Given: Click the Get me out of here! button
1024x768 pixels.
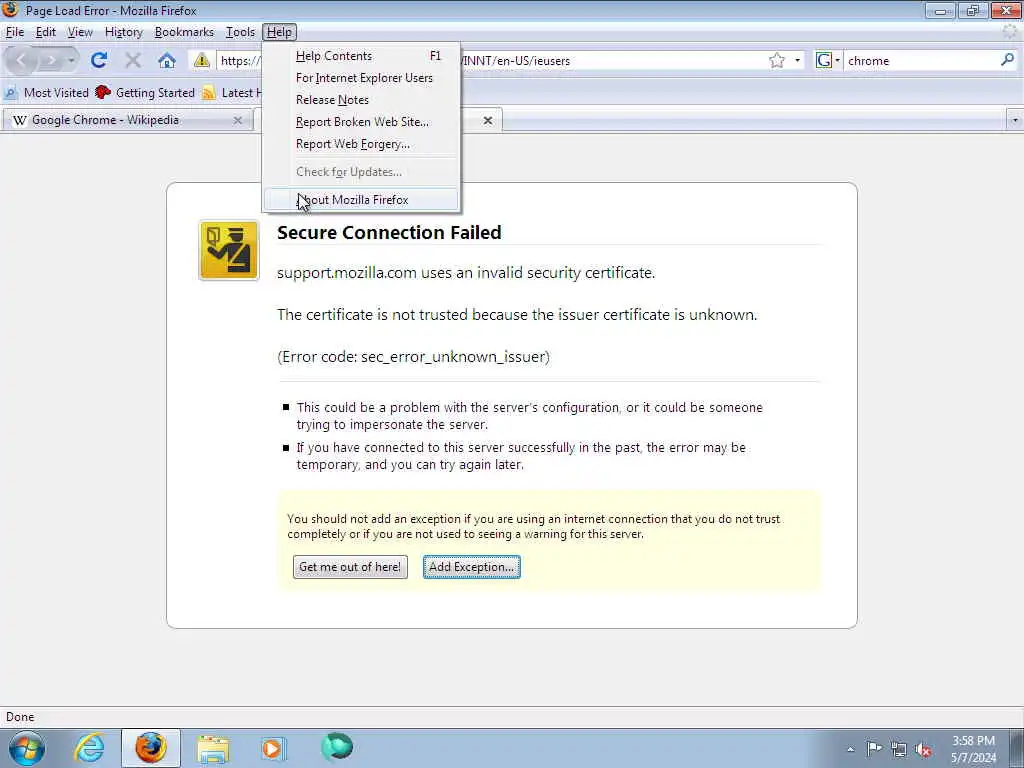Looking at the screenshot, I should point(350,567).
